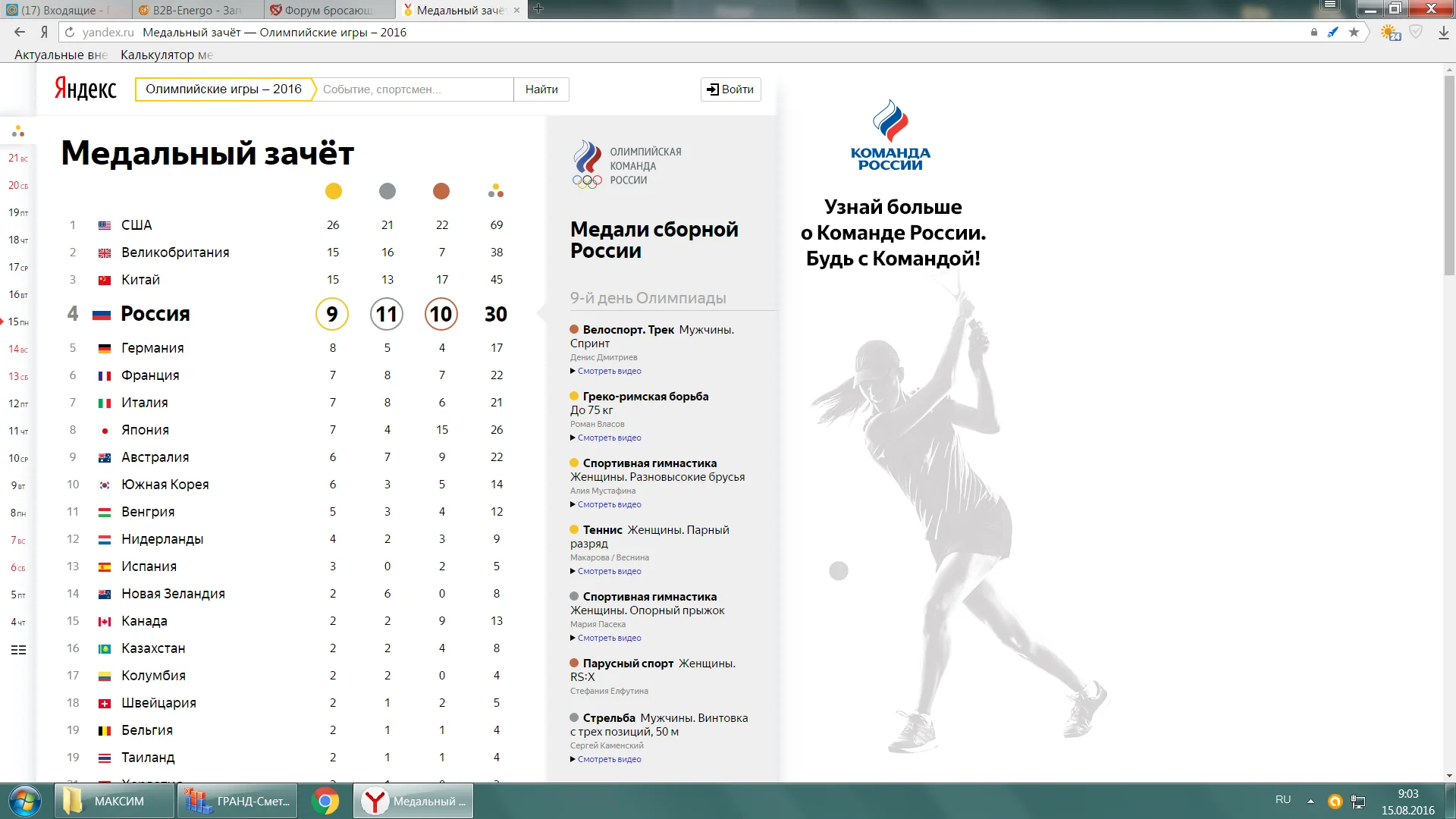
Task: Select date 21 вс in sidebar
Action: (18, 158)
